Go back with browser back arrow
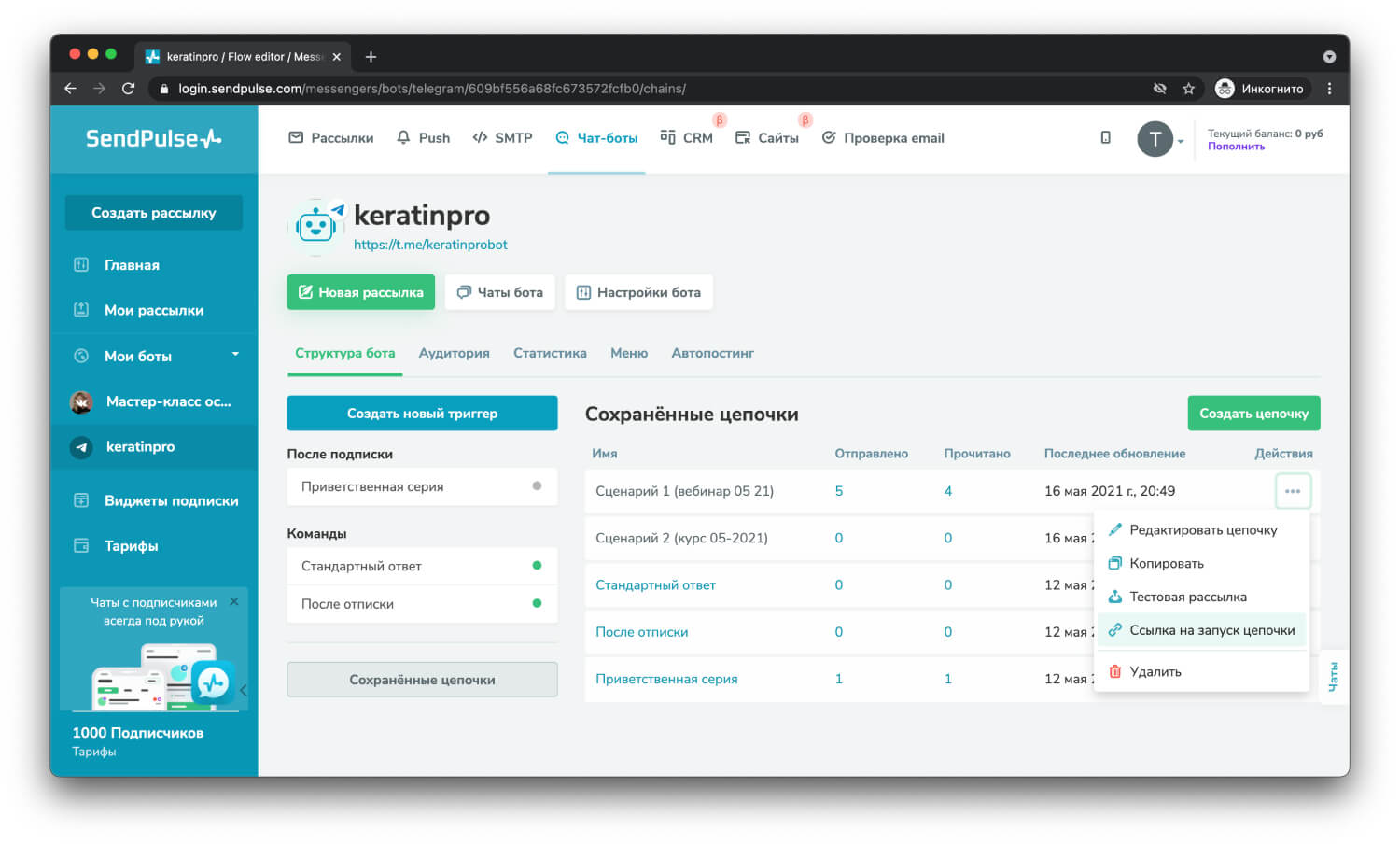1400x844 pixels. [x=70, y=89]
